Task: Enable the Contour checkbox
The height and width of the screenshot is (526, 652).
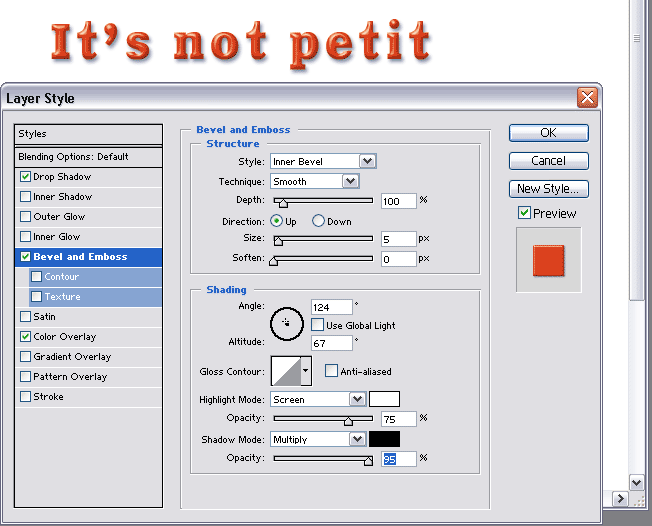Action: [x=37, y=277]
